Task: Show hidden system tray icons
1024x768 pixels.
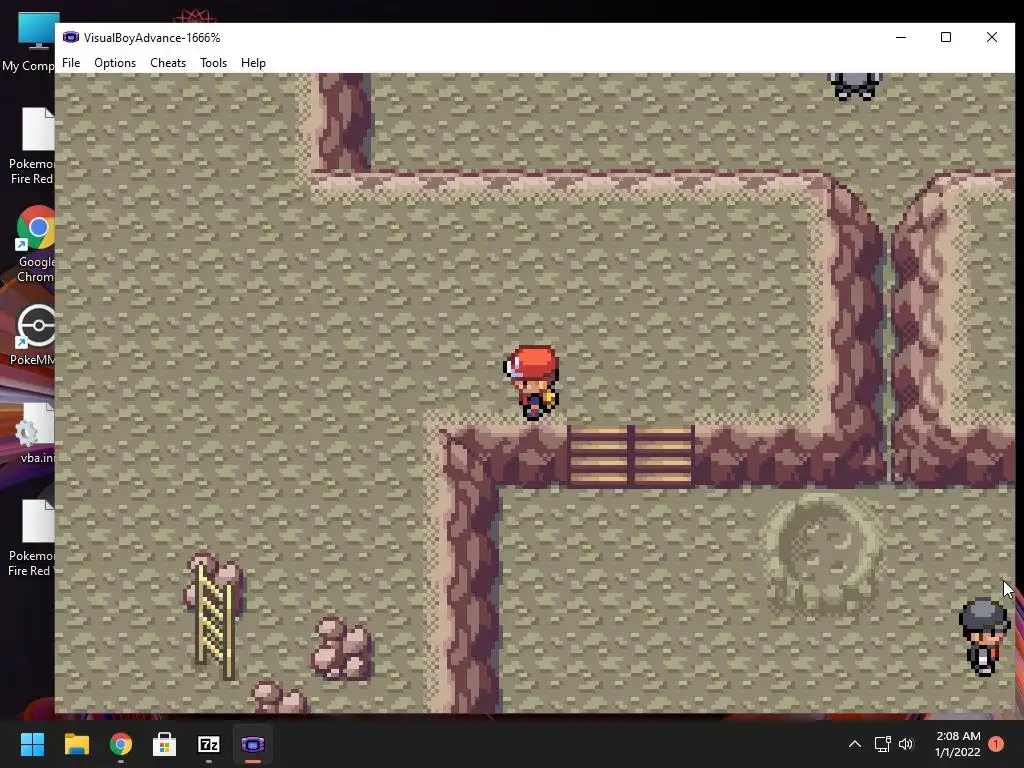Action: click(x=854, y=744)
